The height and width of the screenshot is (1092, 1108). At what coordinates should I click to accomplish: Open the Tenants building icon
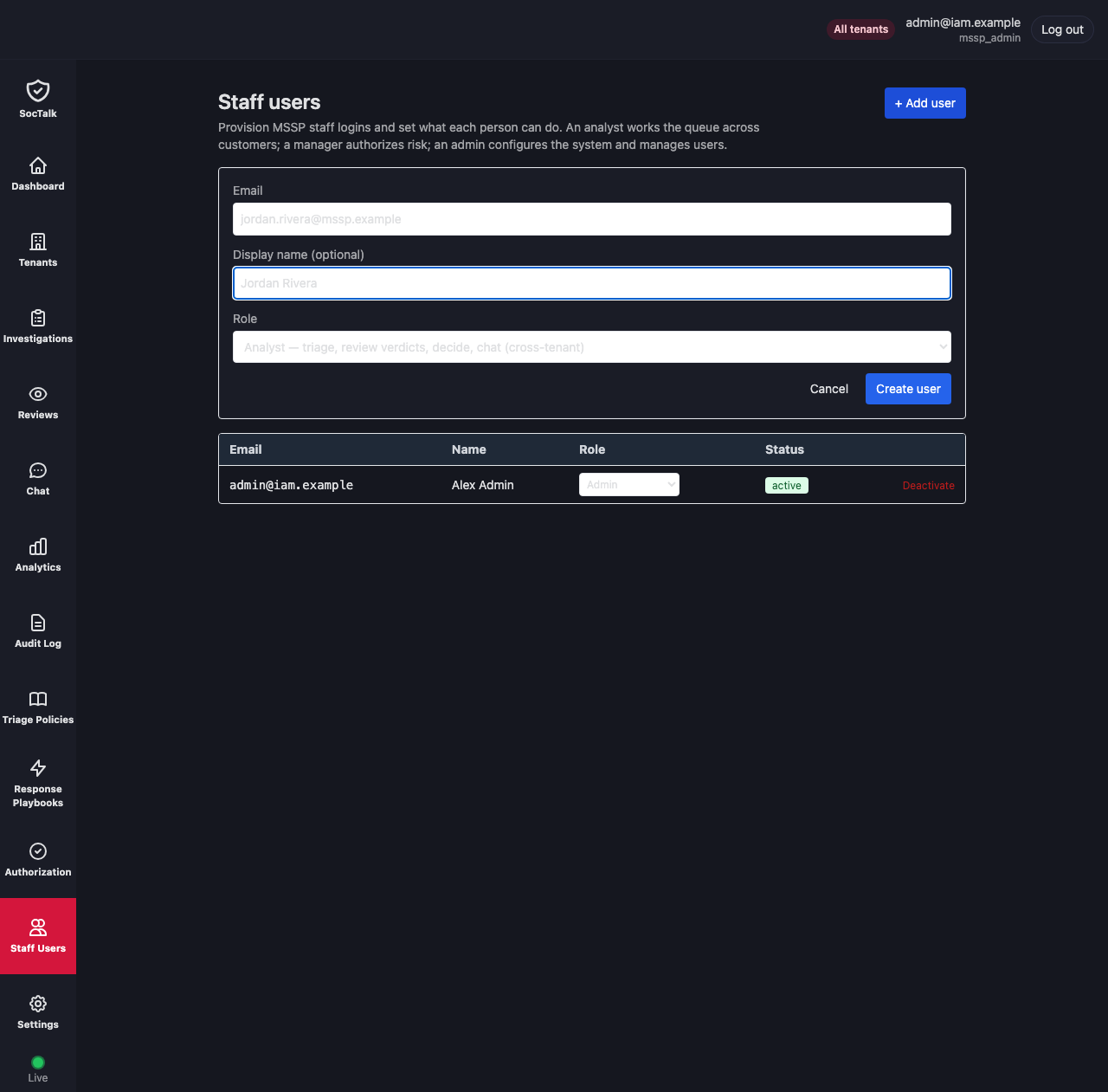pos(38,242)
